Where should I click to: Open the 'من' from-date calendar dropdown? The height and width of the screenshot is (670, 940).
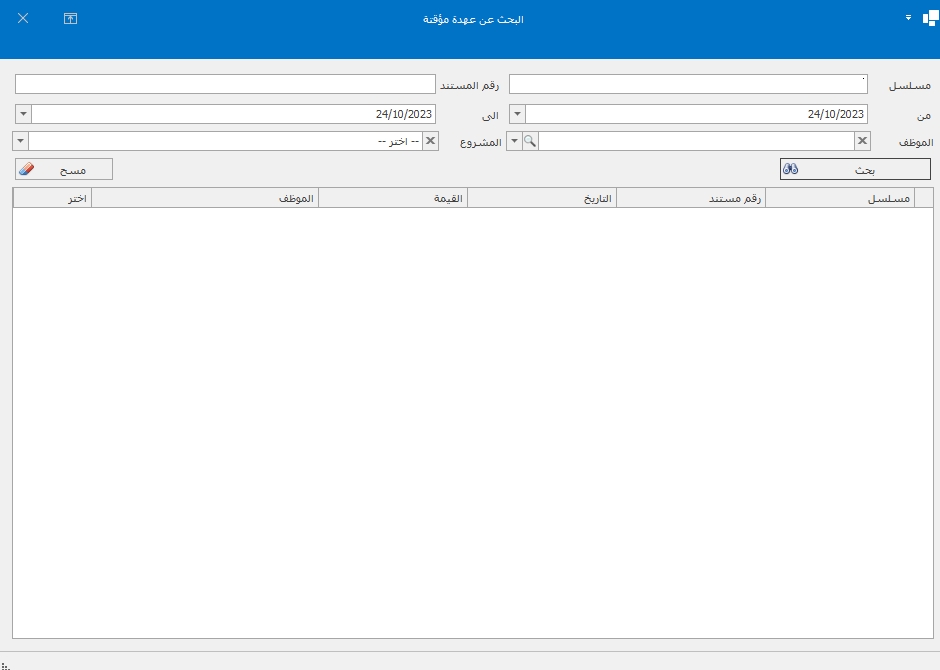[x=517, y=114]
